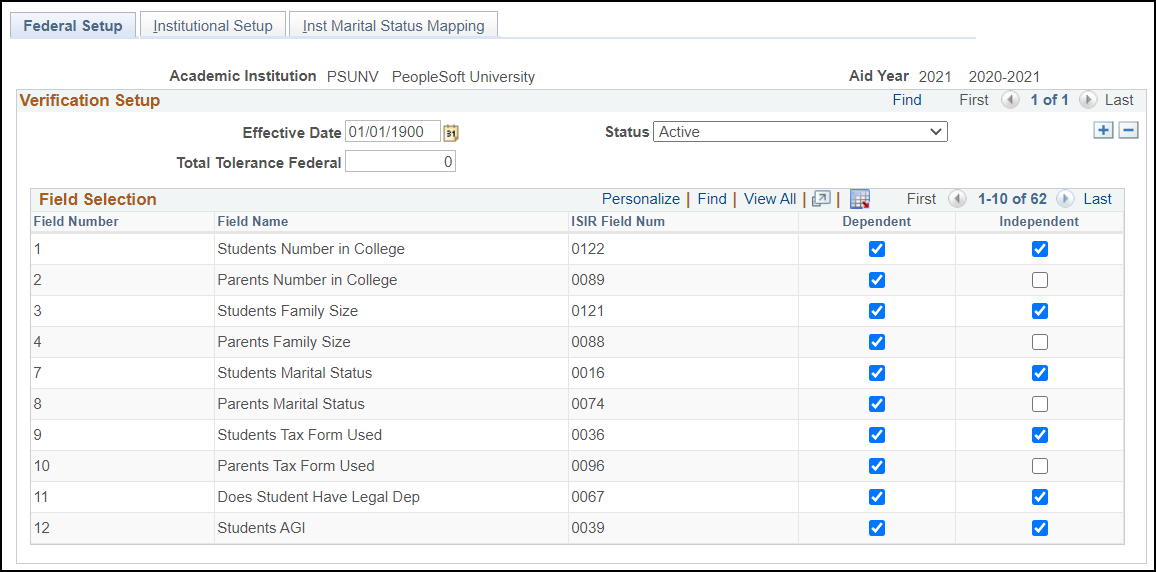
Task: Add a new Verification Setup row
Action: (x=1103, y=130)
